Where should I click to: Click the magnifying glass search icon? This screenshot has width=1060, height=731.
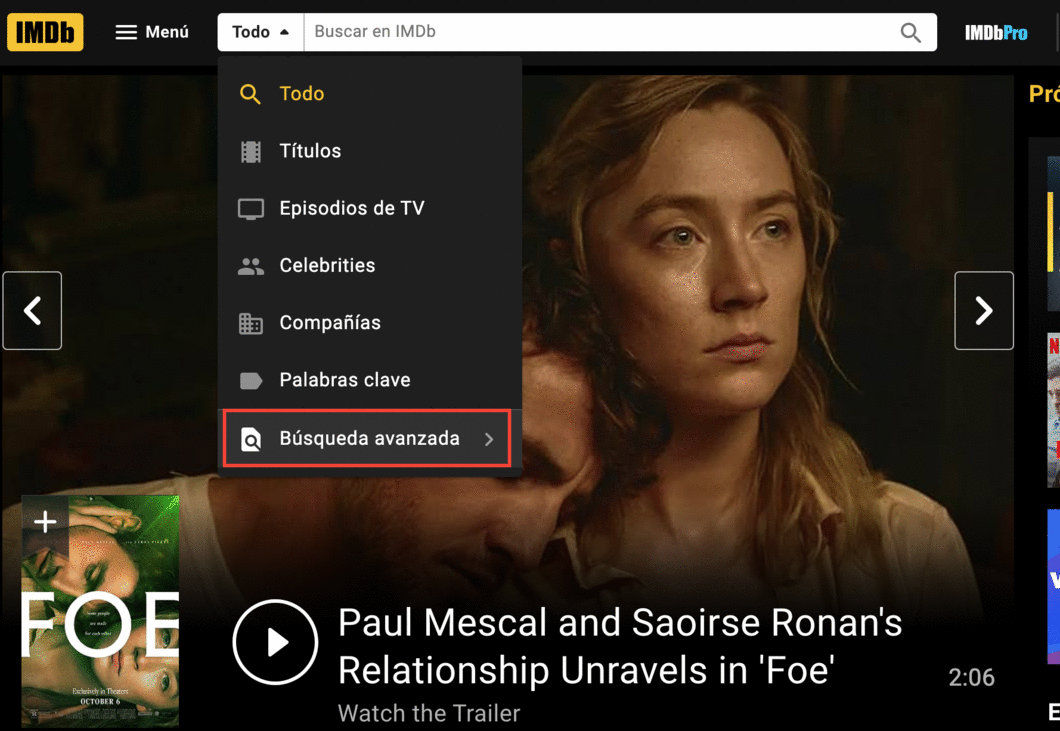pyautogui.click(x=911, y=32)
